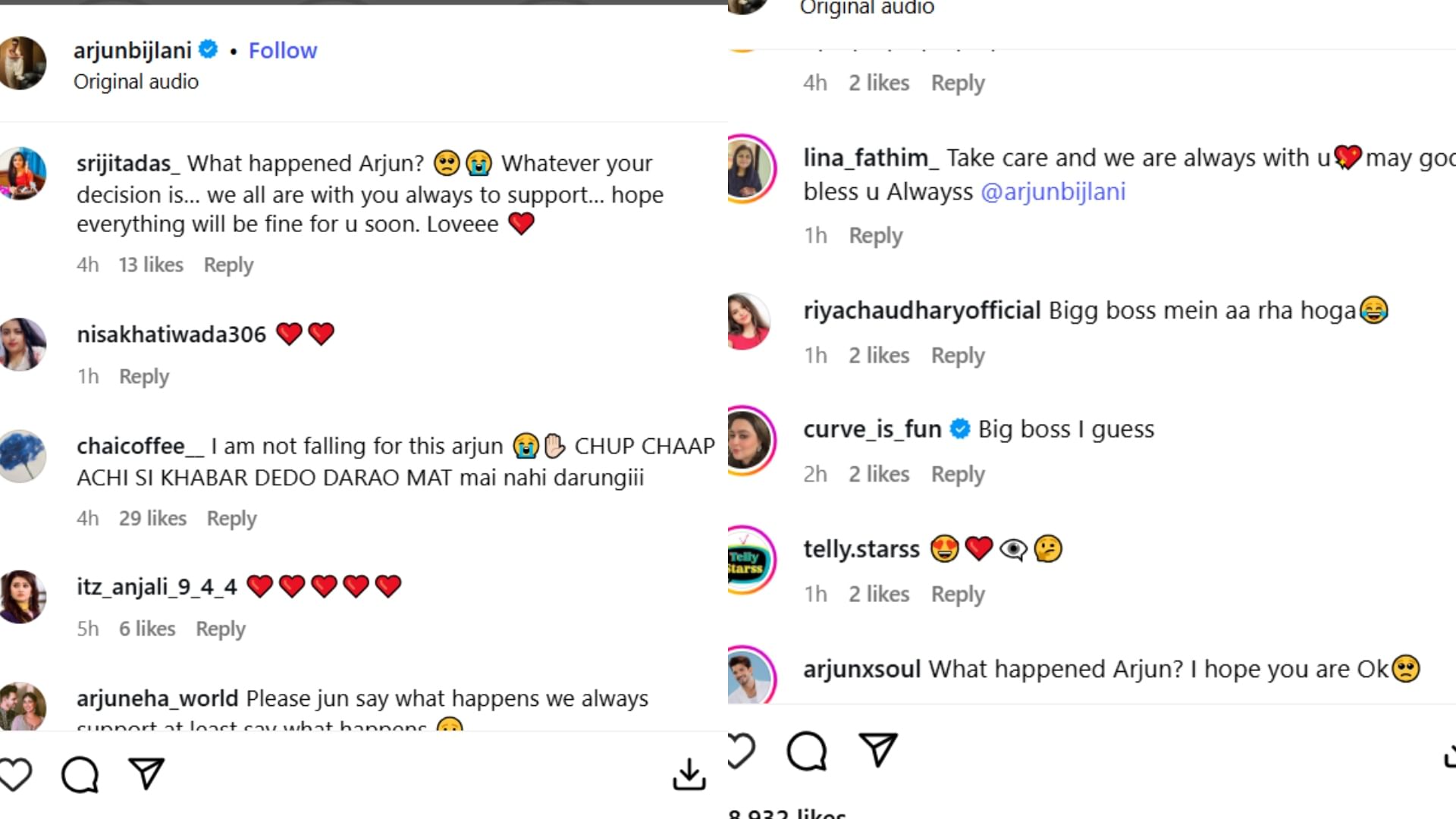Screen dimensions: 1456x819
Task: View chaicoffee__ profile picture
Action: tap(23, 456)
